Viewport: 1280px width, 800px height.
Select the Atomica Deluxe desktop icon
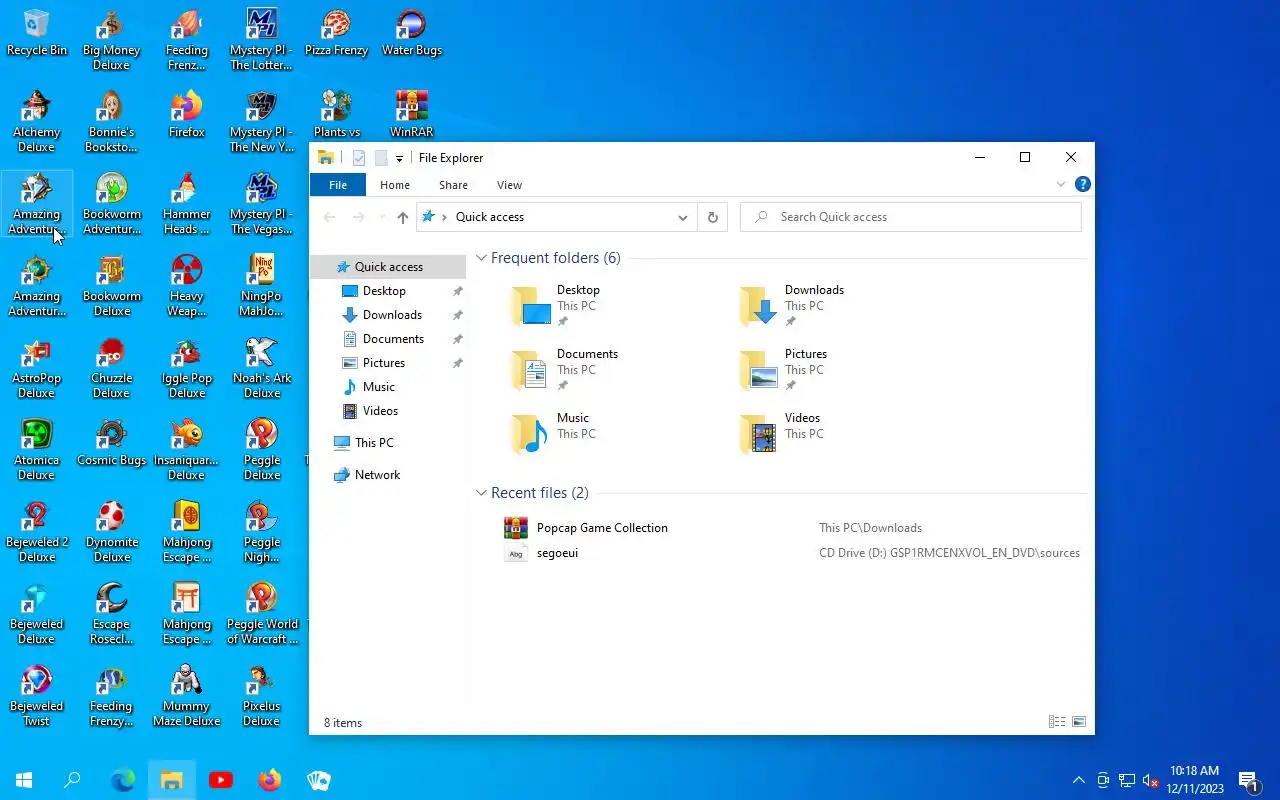click(x=37, y=450)
